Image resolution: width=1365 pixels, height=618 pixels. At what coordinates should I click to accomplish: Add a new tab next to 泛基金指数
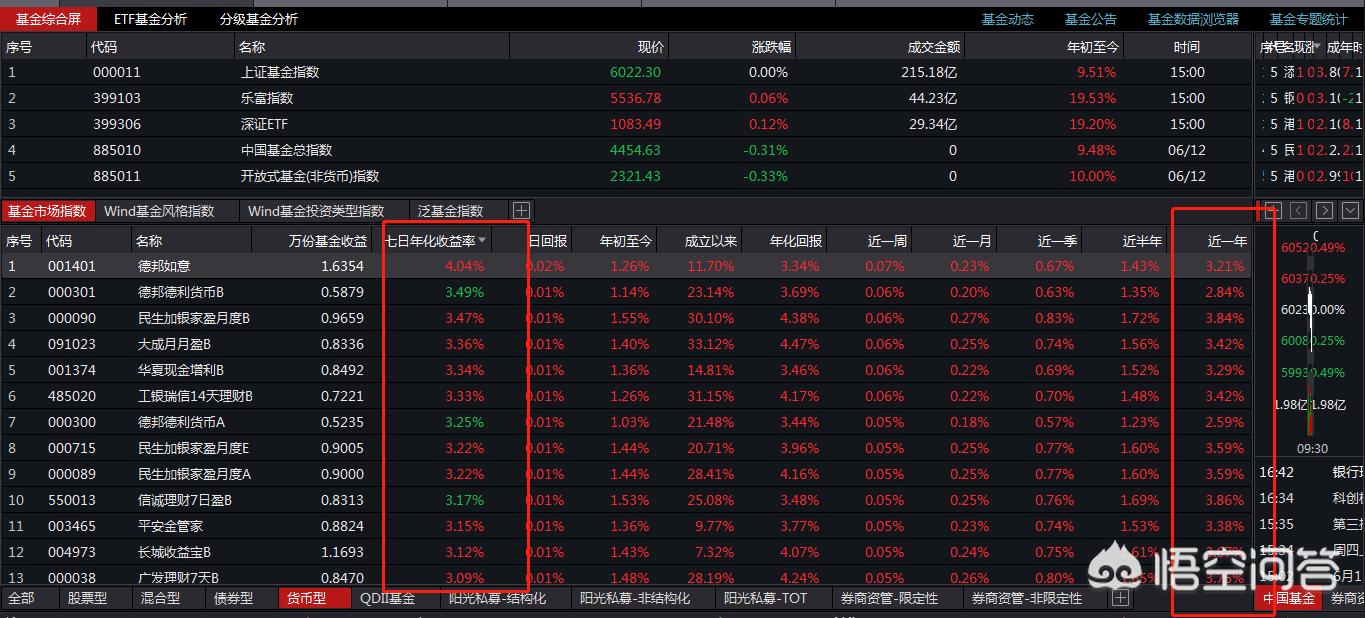[x=521, y=211]
